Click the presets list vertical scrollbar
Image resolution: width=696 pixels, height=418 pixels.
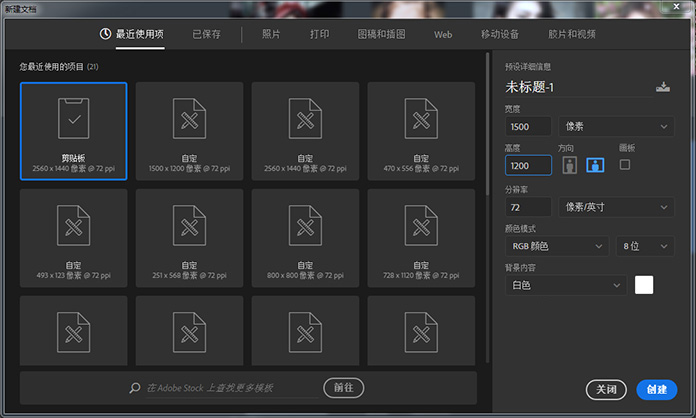tap(487, 124)
